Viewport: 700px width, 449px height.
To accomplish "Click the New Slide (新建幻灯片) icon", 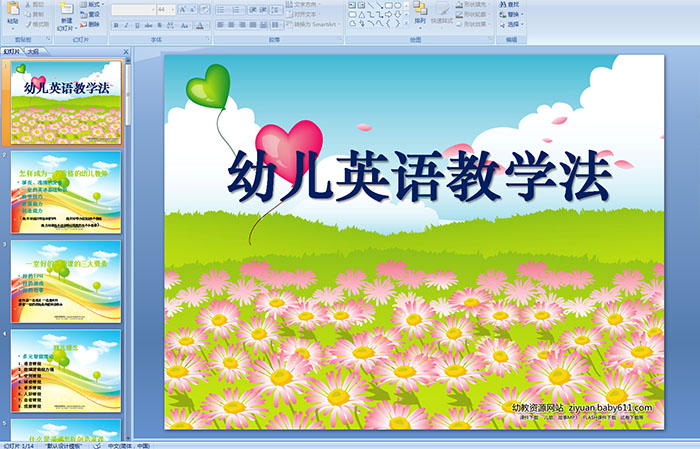I will [x=67, y=8].
